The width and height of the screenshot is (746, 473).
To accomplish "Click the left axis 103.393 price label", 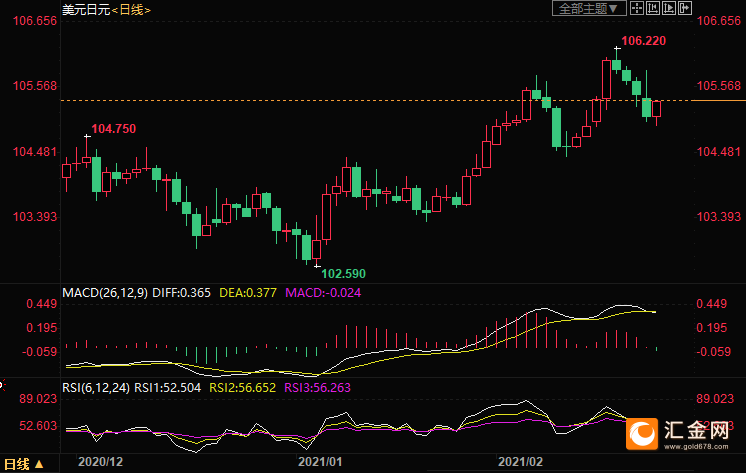I will point(34,217).
